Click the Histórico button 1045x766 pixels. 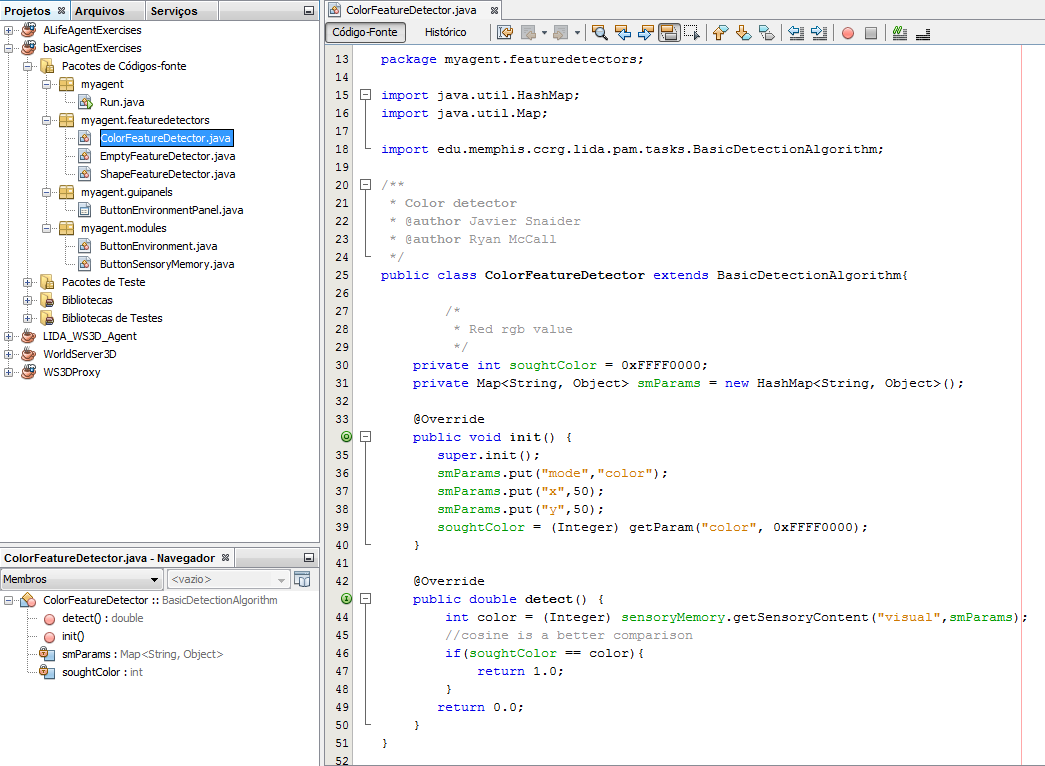[445, 32]
